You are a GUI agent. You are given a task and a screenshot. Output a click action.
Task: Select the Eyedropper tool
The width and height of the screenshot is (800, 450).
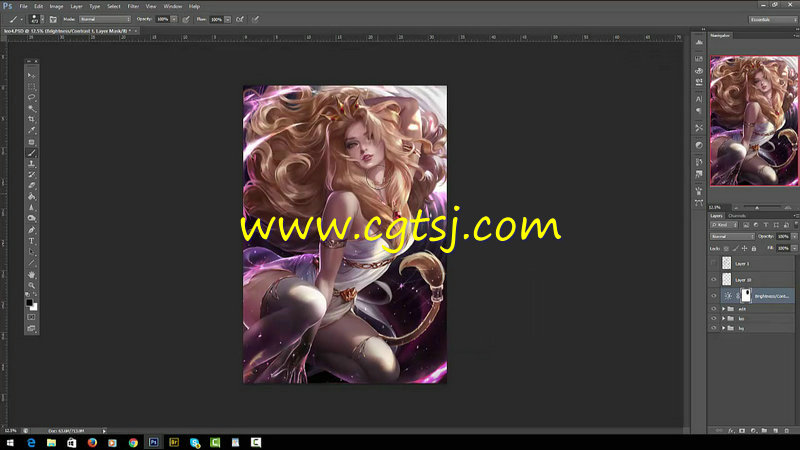pyautogui.click(x=32, y=130)
